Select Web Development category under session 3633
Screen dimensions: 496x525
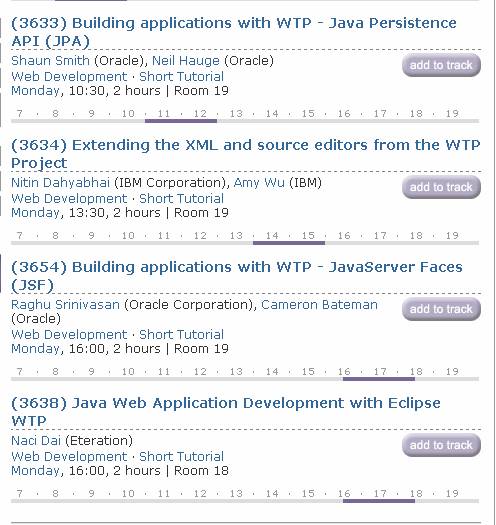(x=69, y=77)
